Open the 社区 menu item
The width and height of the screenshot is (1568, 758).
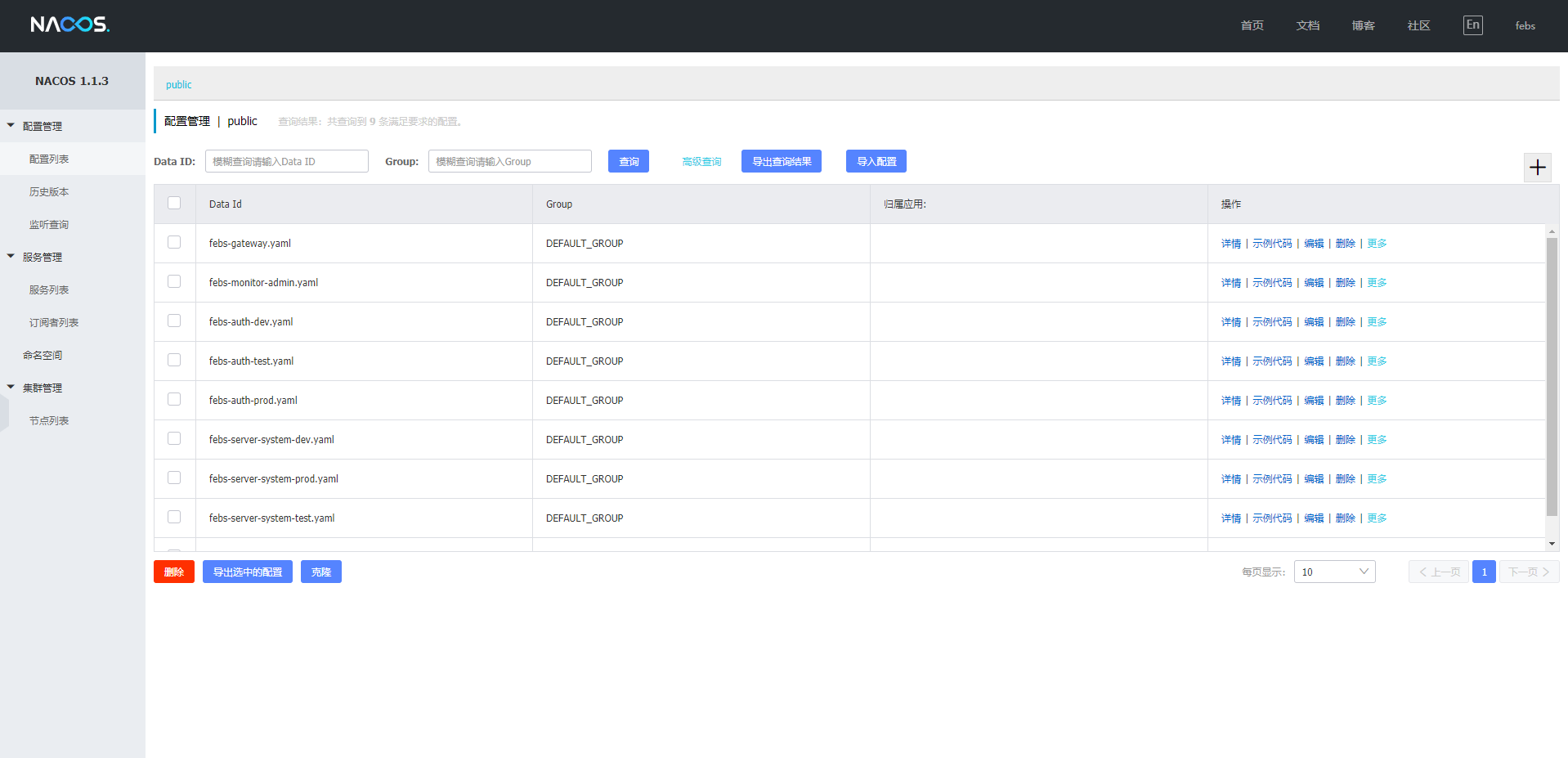1418,25
